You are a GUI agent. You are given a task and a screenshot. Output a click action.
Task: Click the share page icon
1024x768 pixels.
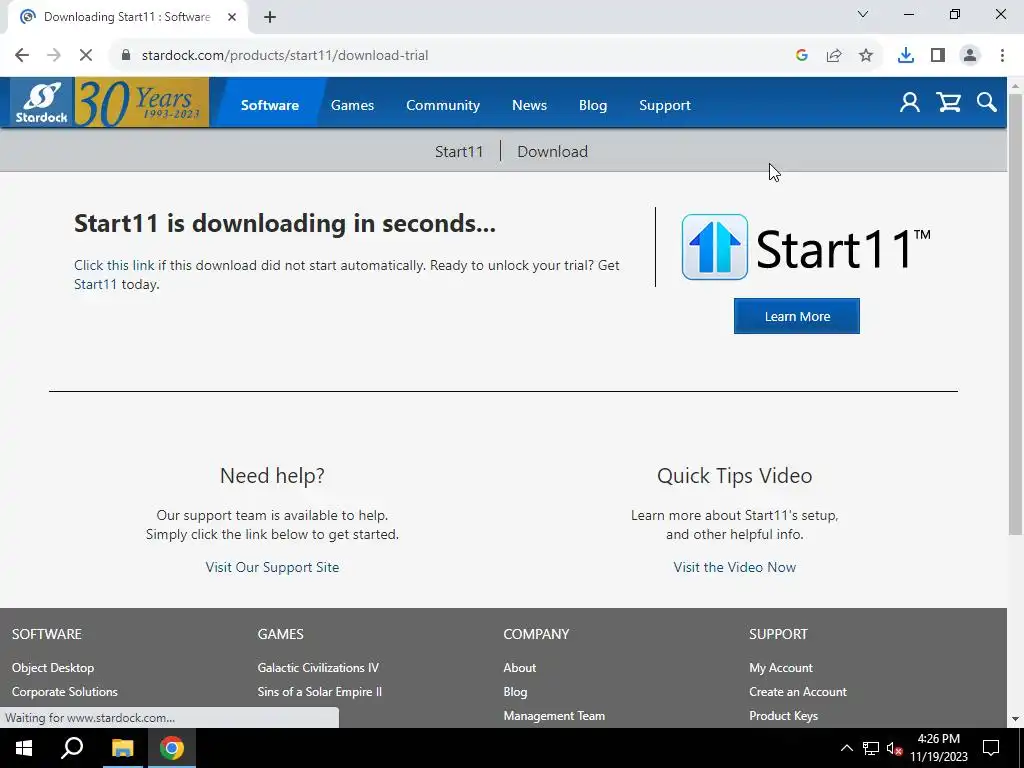pos(834,56)
